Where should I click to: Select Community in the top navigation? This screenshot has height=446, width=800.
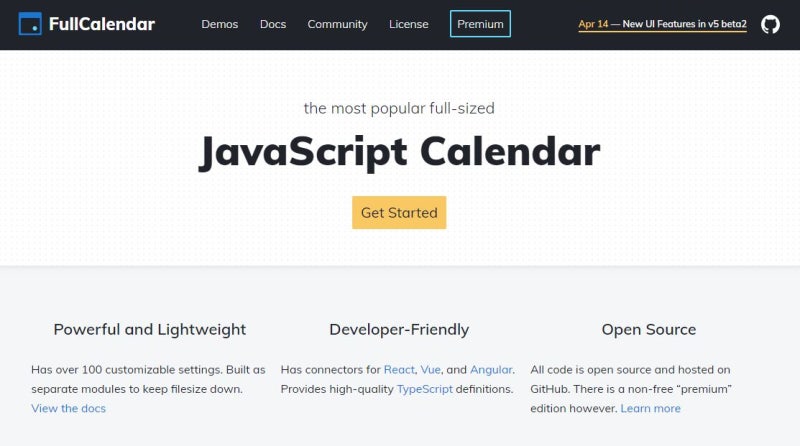(x=337, y=24)
